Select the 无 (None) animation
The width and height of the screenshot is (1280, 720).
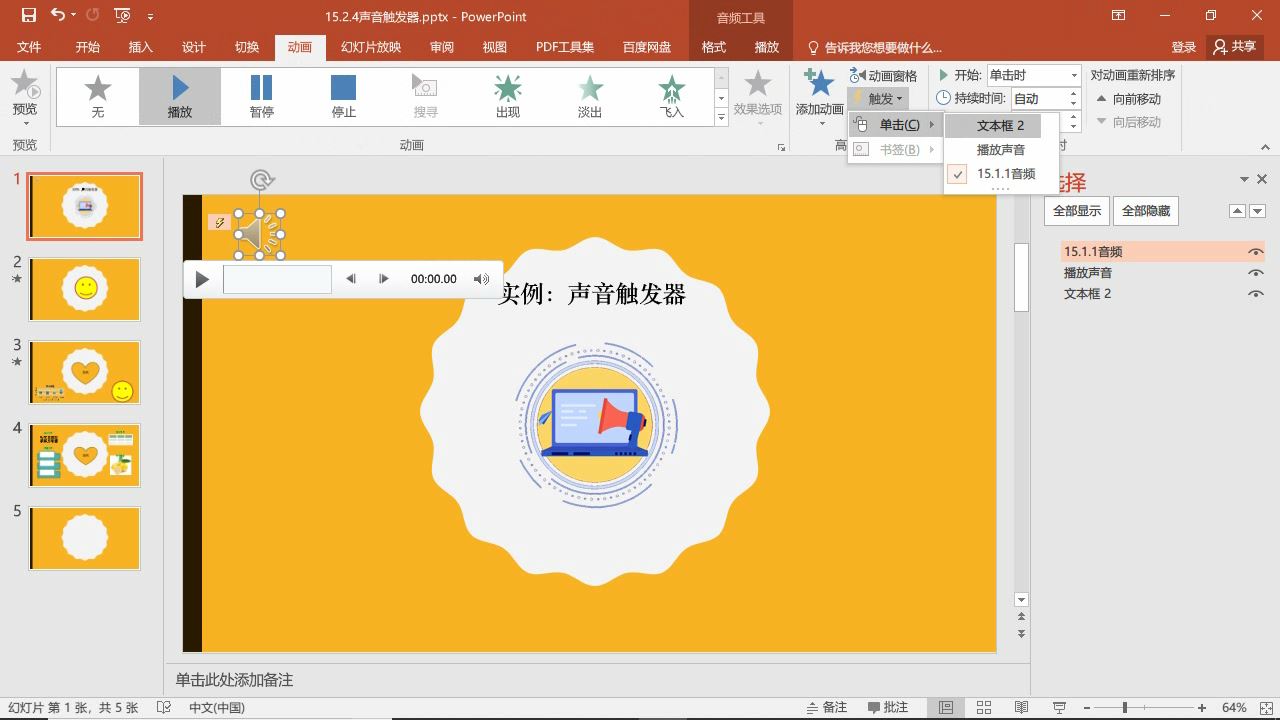click(97, 96)
